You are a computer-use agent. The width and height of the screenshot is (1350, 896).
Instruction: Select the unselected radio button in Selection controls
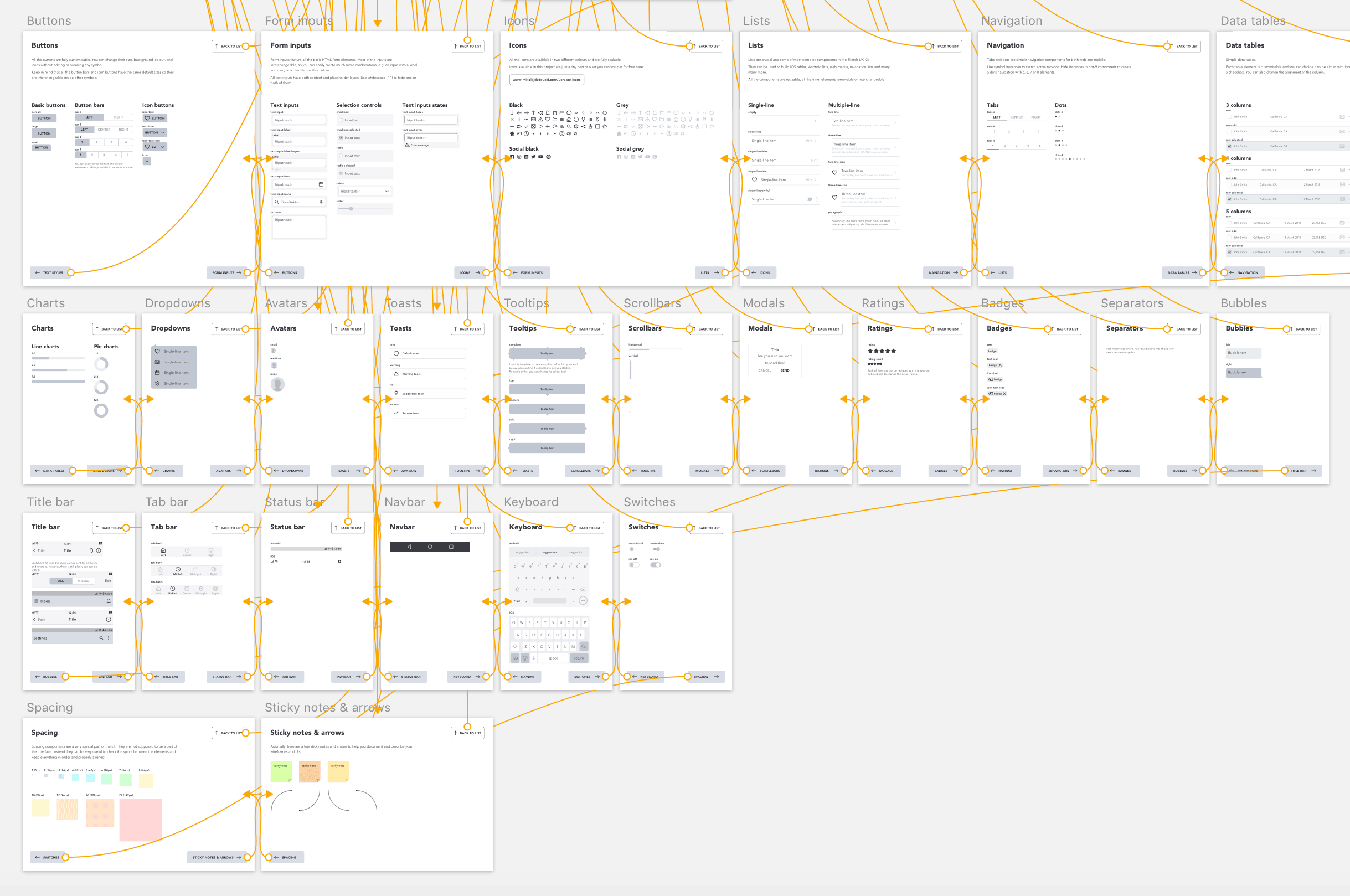[x=341, y=156]
